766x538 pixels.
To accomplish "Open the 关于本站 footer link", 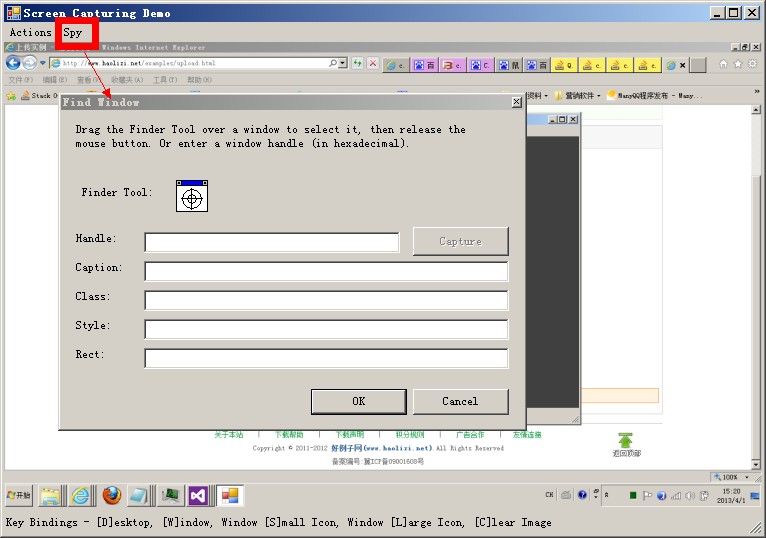I will (229, 434).
